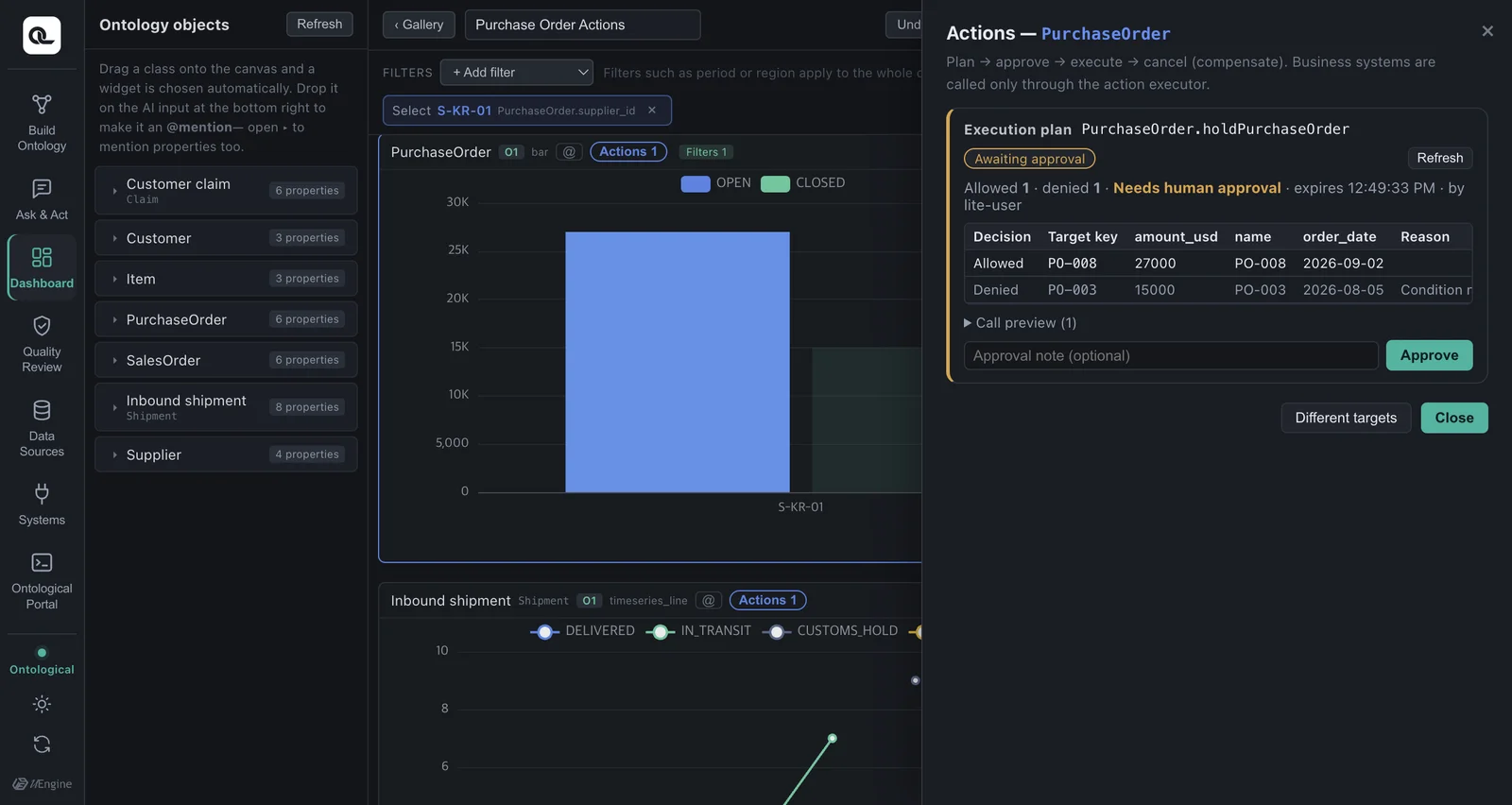The height and width of the screenshot is (805, 1512).
Task: Toggle the DELIVERED legend series
Action: tap(583, 631)
